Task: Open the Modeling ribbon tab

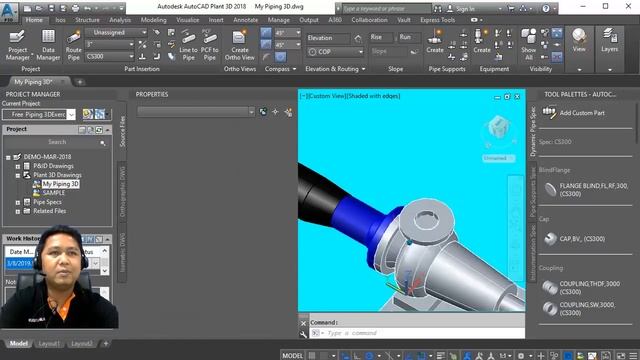Action: coord(153,20)
